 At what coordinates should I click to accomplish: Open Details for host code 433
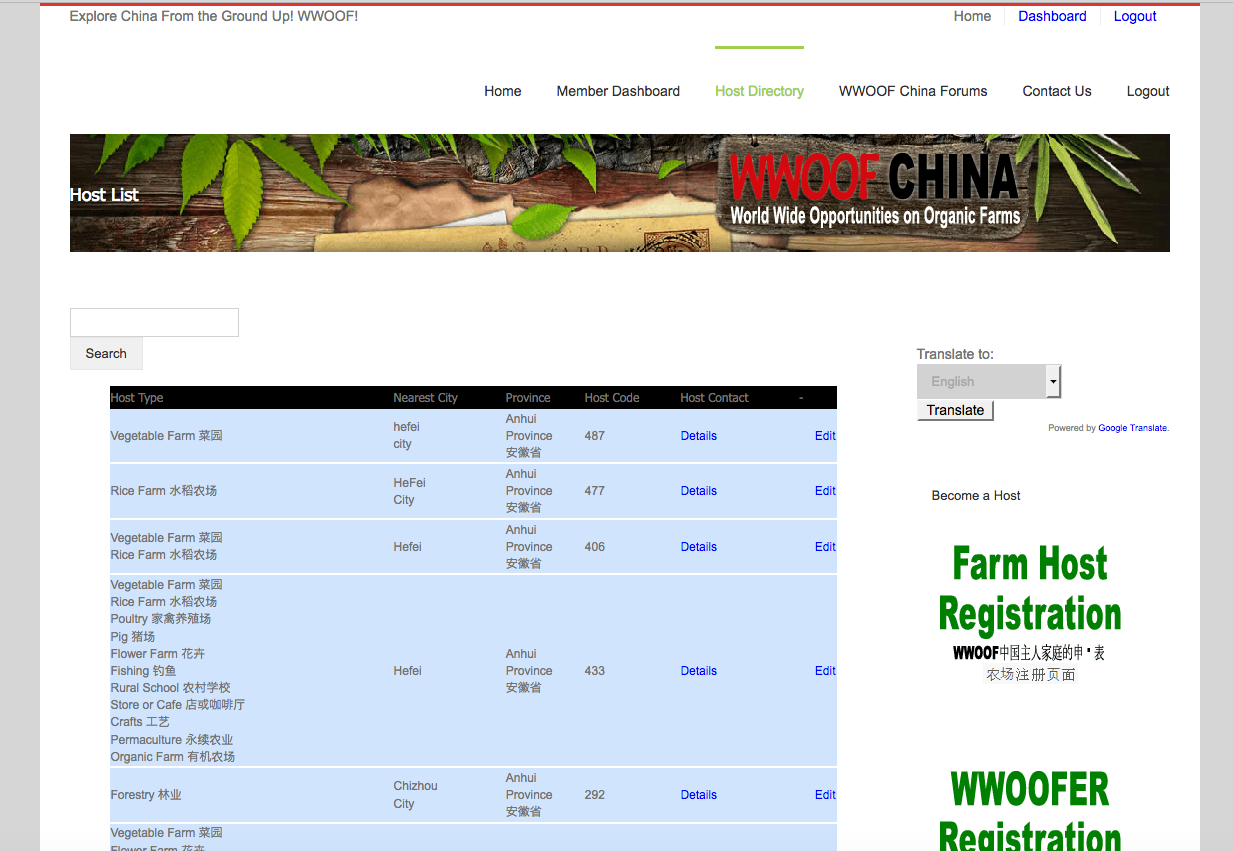tap(699, 671)
